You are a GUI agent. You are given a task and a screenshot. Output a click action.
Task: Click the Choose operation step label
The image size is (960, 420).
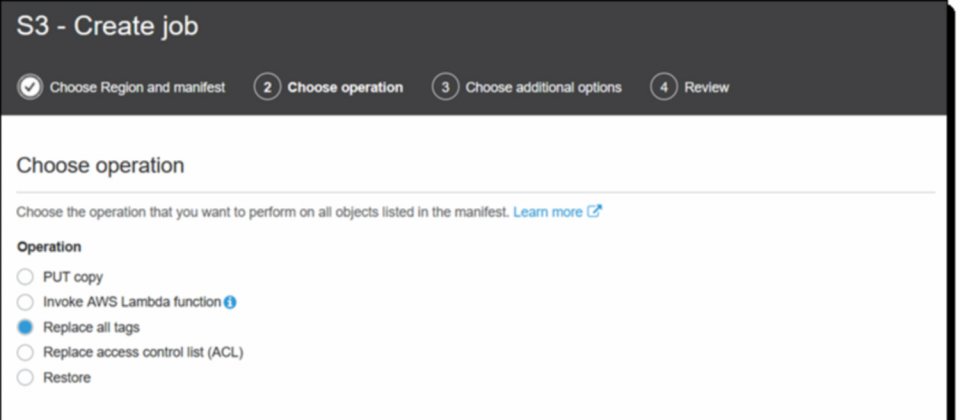[x=345, y=88]
